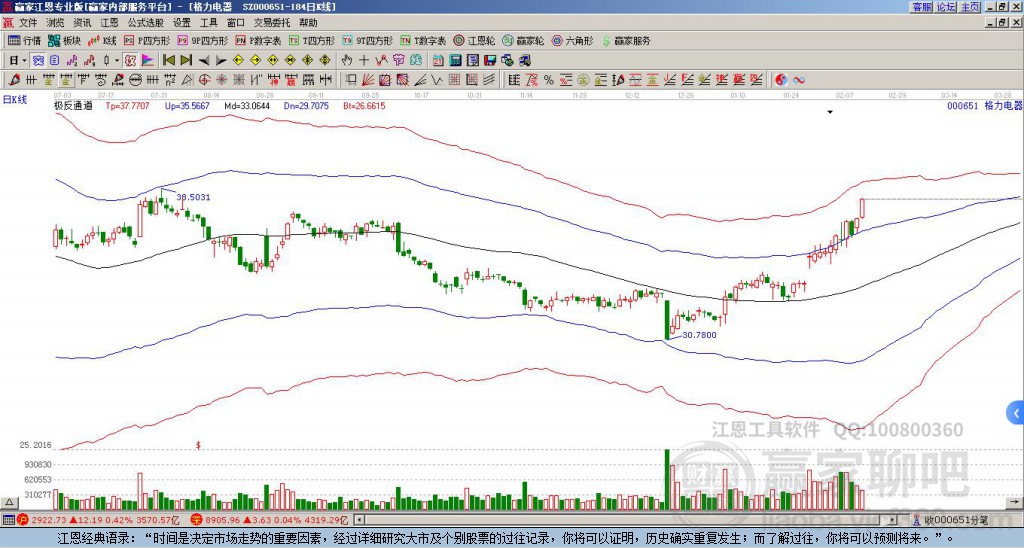Click the blue side-panel collapse arrow
This screenshot has height=548, width=1024.
tap(1015, 413)
